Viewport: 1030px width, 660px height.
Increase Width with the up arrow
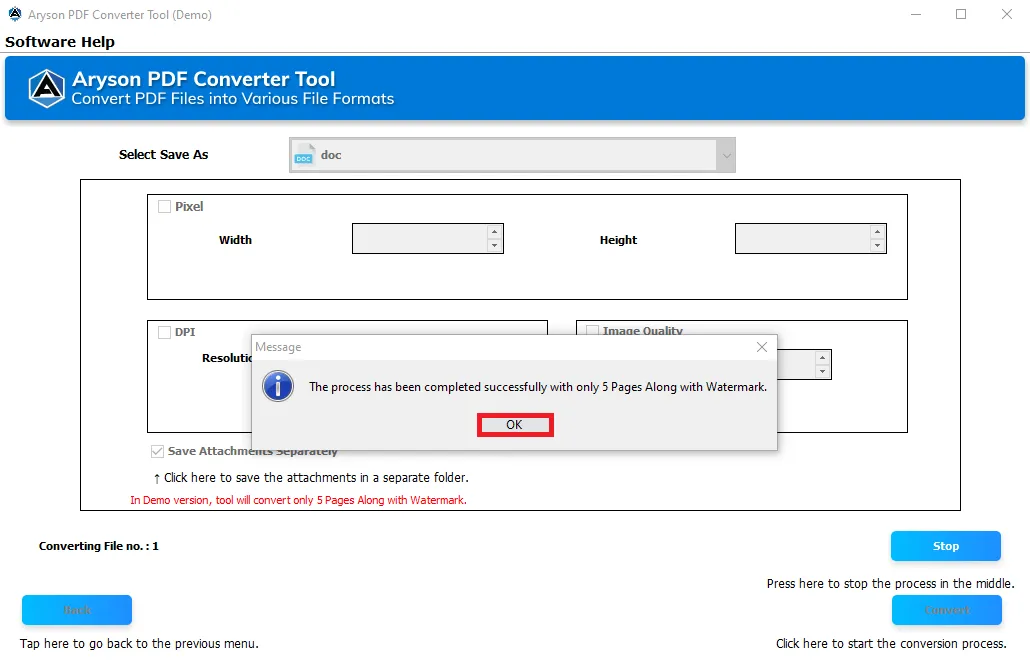495,232
